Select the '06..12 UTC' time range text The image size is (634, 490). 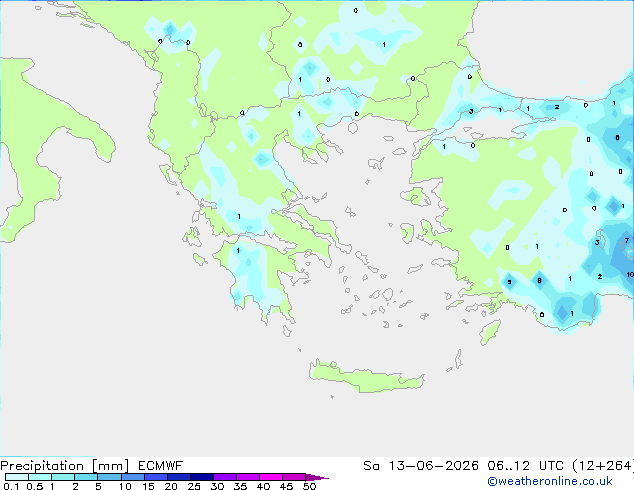[x=525, y=466]
